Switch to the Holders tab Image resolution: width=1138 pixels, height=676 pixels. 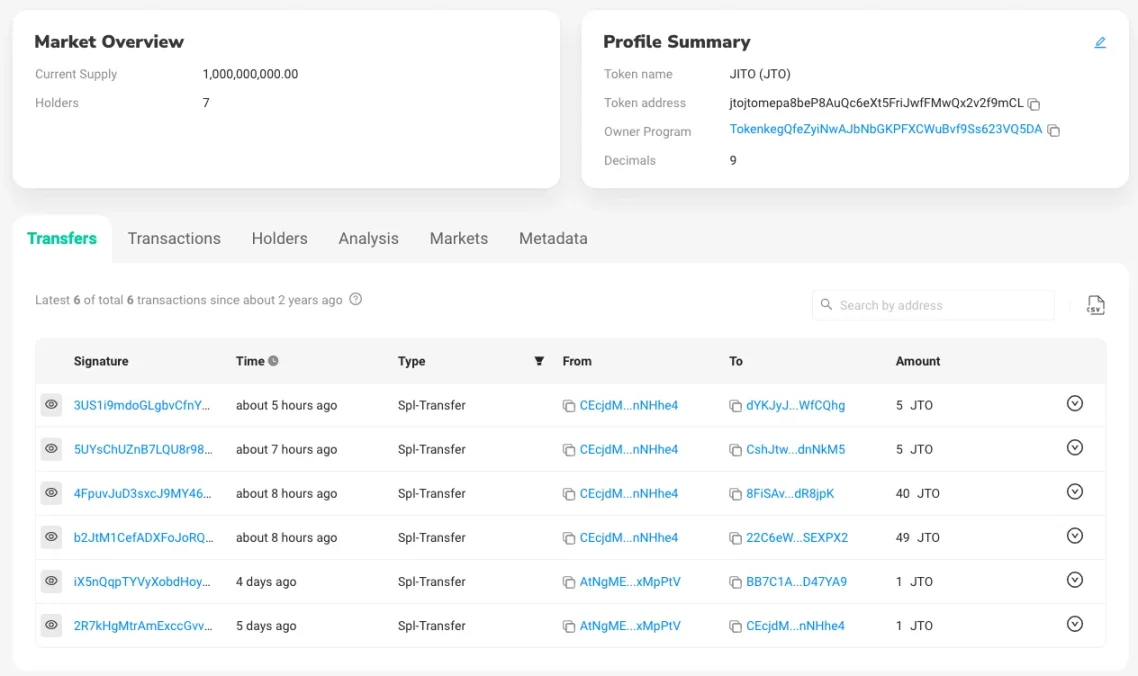(x=279, y=239)
